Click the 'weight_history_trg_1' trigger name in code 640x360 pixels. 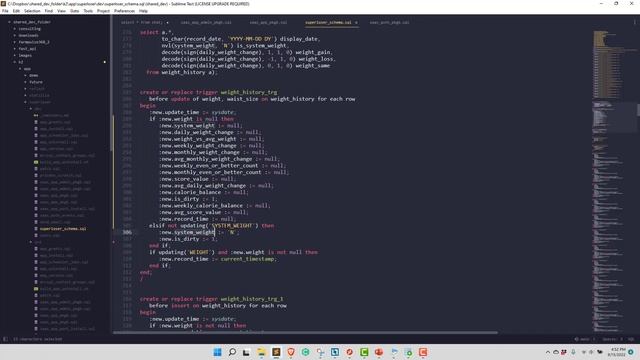click(252, 299)
